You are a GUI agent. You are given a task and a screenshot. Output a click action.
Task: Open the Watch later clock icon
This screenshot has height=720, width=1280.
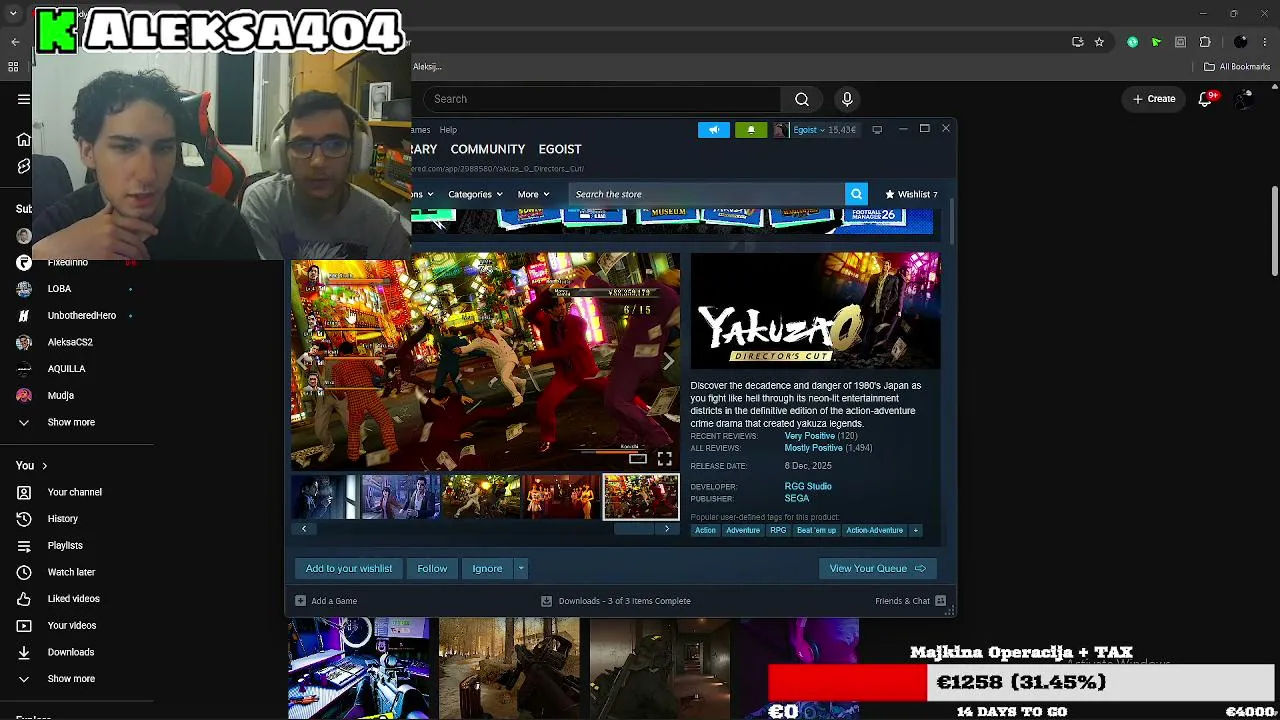click(24, 572)
